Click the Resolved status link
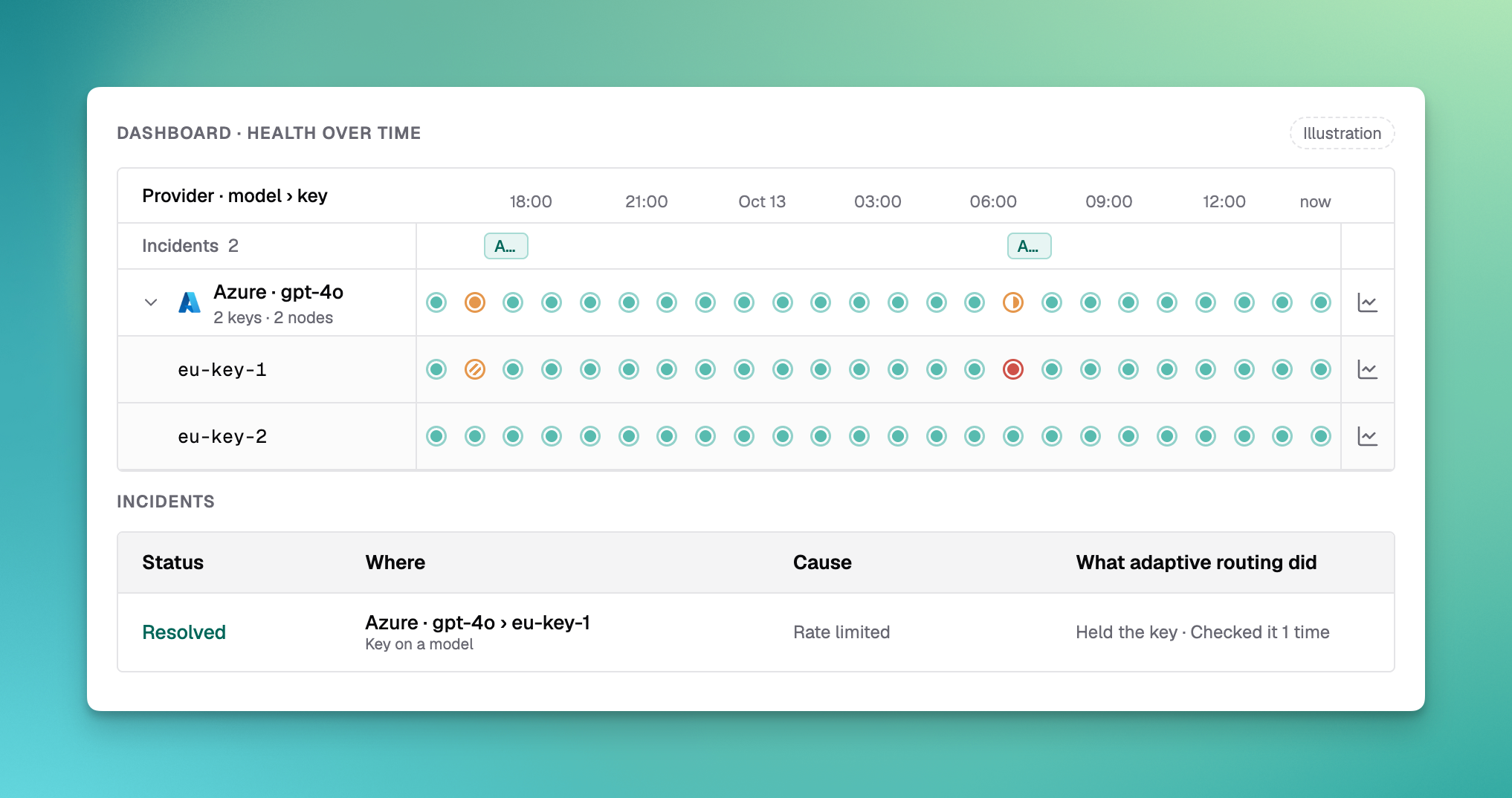Image resolution: width=1512 pixels, height=798 pixels. pos(184,632)
